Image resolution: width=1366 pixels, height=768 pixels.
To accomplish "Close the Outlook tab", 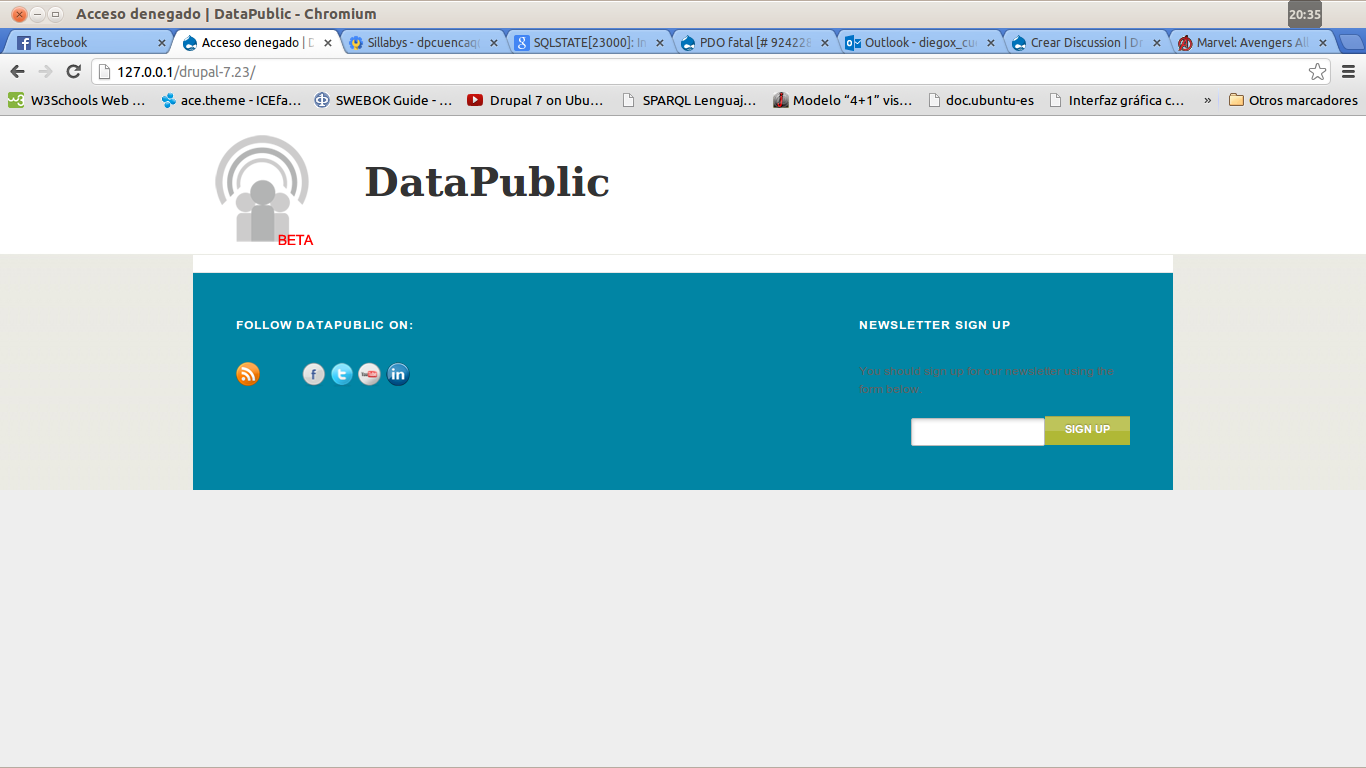I will (x=991, y=43).
